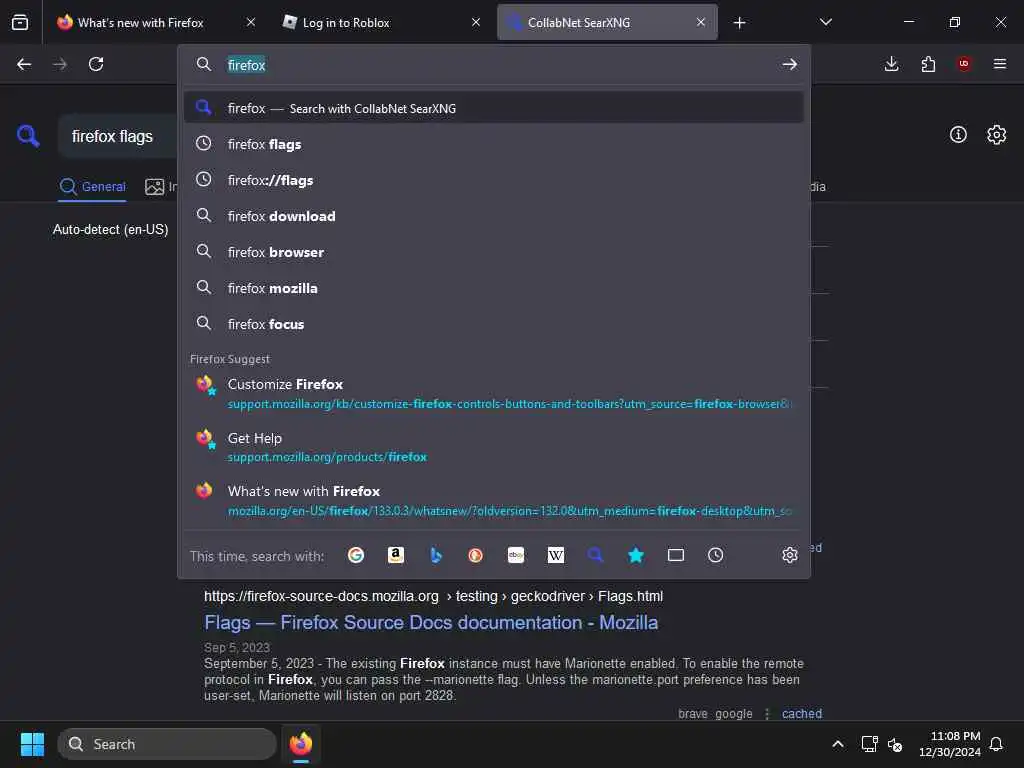Search this time with eBay
This screenshot has width=1024, height=768.
click(516, 555)
